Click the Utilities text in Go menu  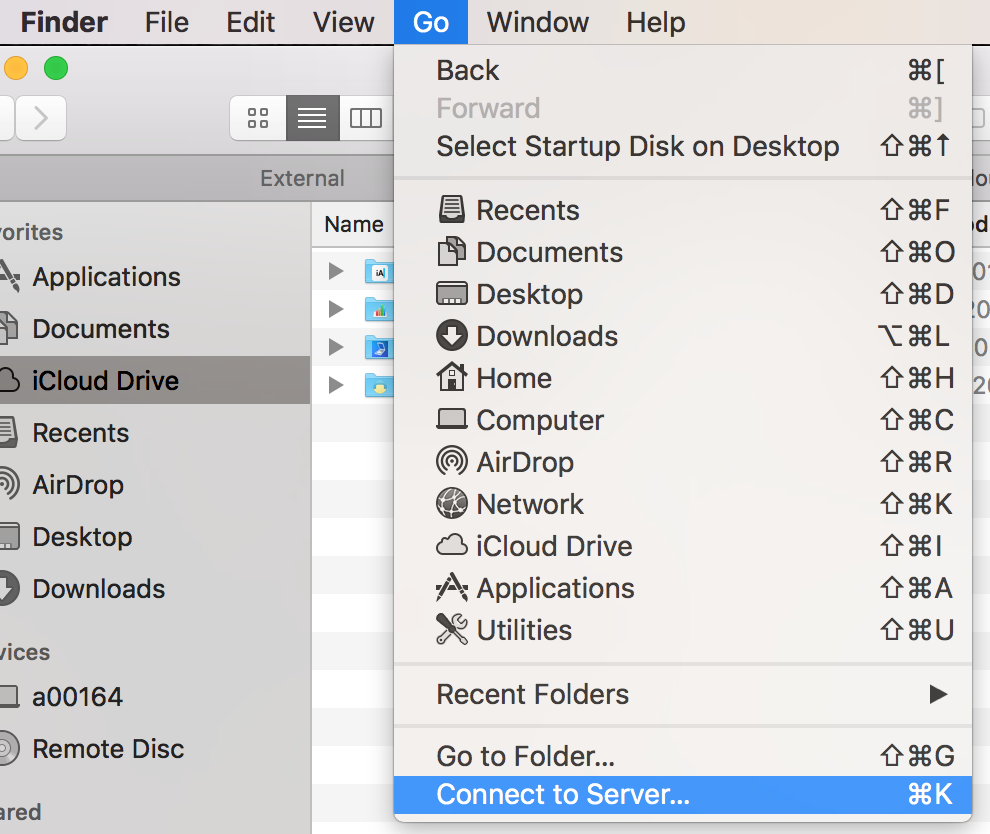tap(524, 630)
